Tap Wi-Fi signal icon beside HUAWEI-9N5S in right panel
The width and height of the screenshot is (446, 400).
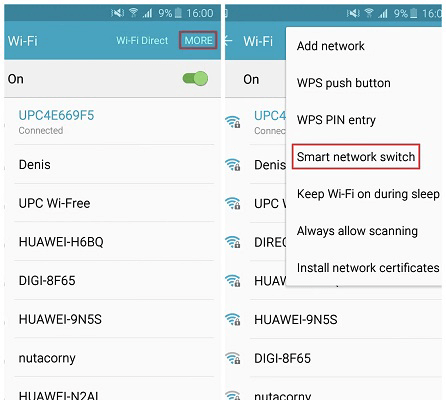click(x=233, y=319)
